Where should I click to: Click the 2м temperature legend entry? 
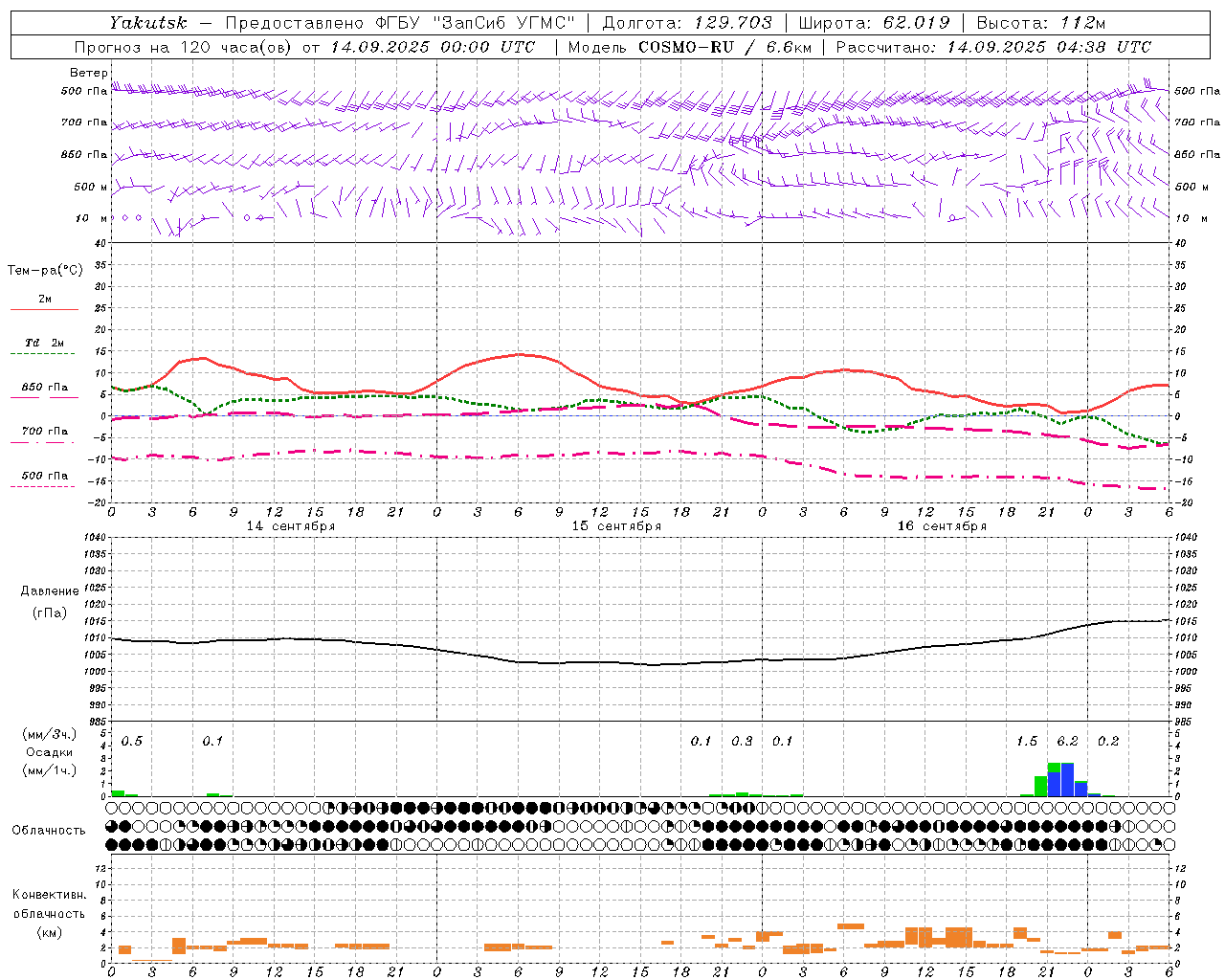pyautogui.click(x=45, y=299)
